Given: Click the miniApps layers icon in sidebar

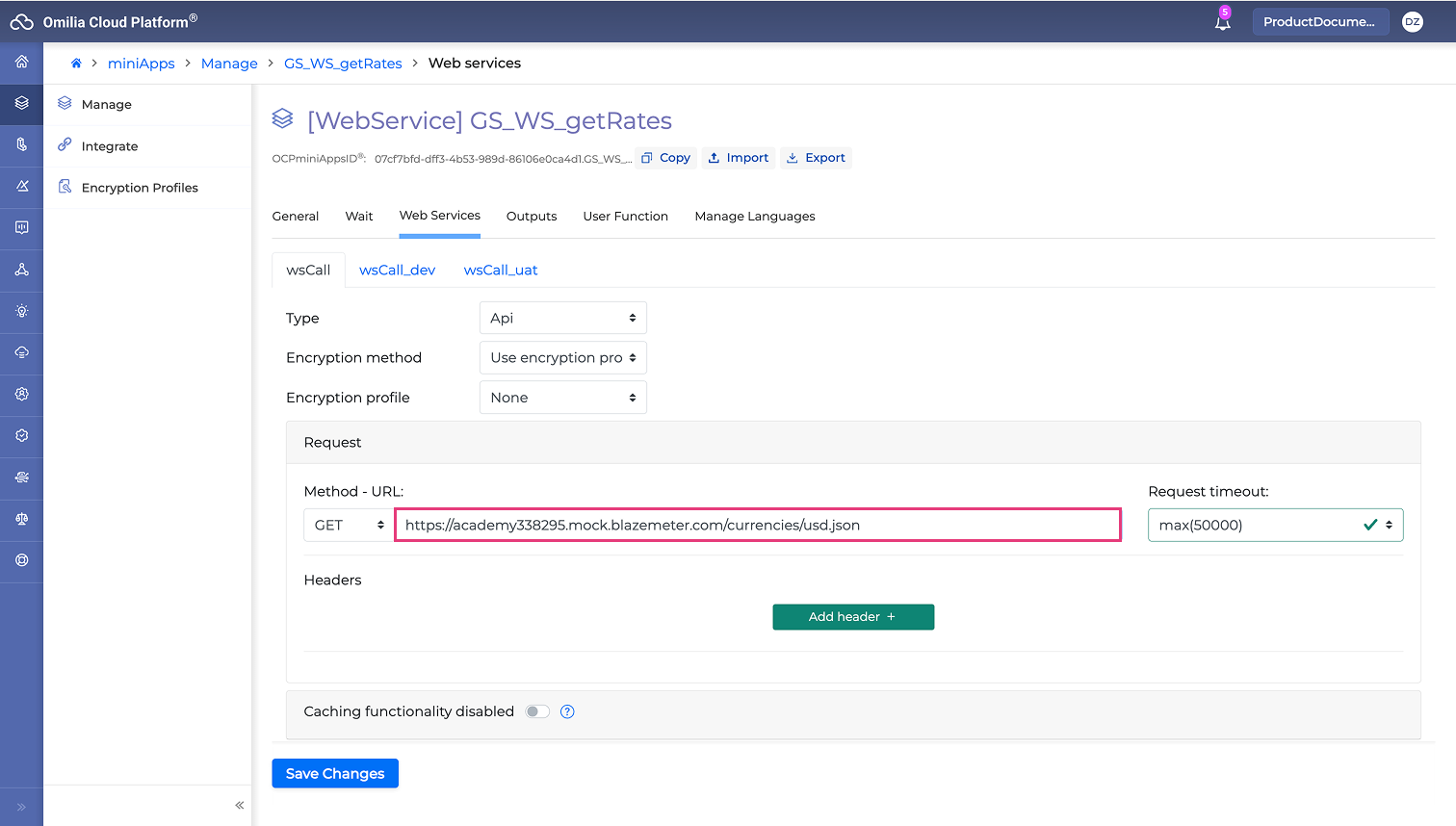Looking at the screenshot, I should 21,103.
